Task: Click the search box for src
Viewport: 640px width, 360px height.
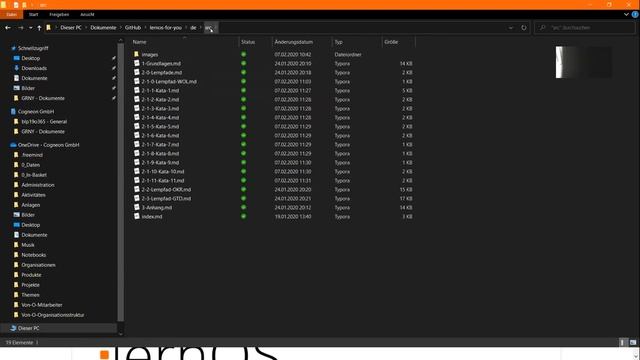Action: pos(584,28)
